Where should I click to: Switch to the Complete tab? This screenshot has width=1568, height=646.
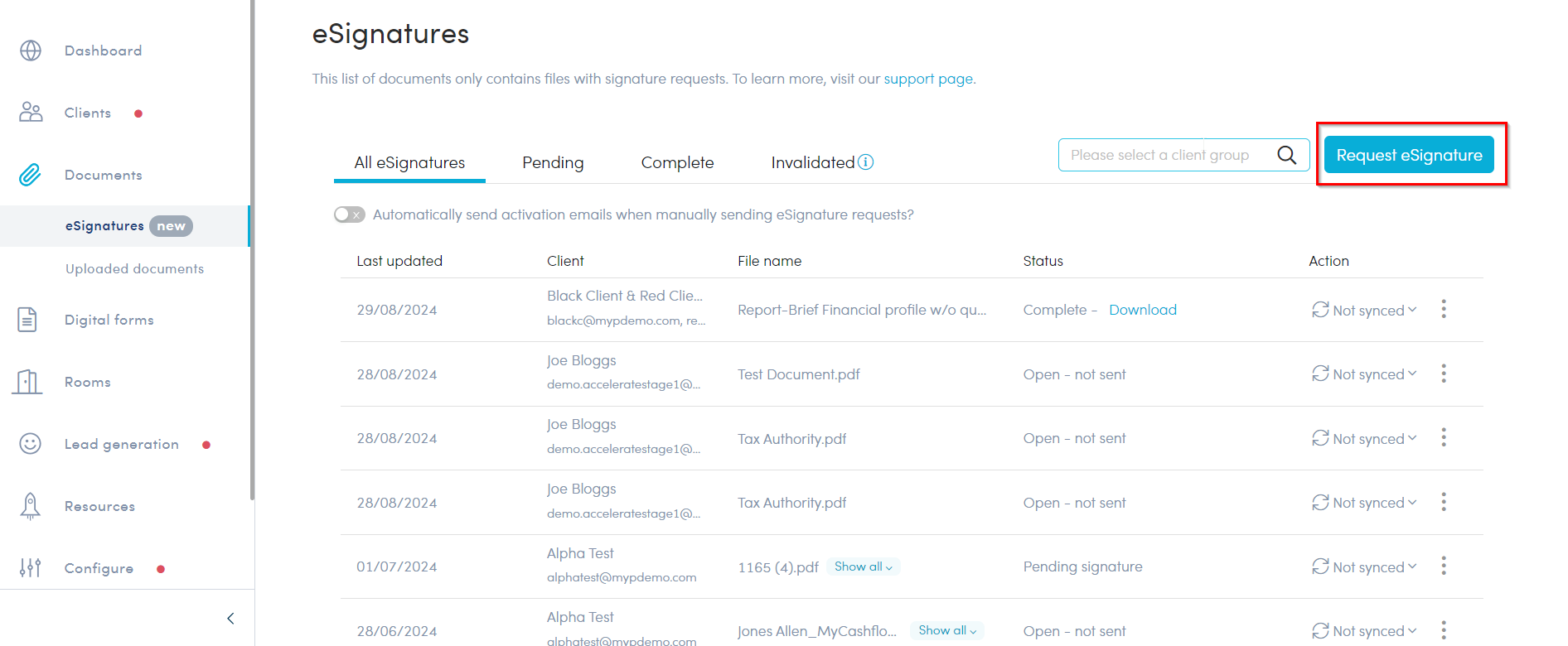pos(677,163)
